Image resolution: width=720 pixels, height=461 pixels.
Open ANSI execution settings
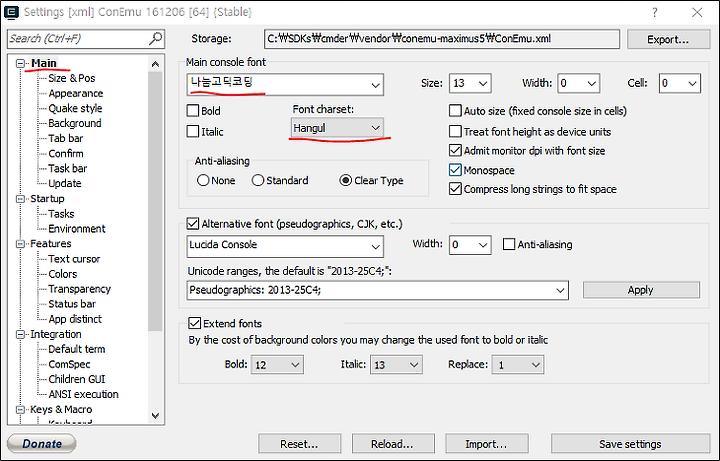pyautogui.click(x=83, y=394)
